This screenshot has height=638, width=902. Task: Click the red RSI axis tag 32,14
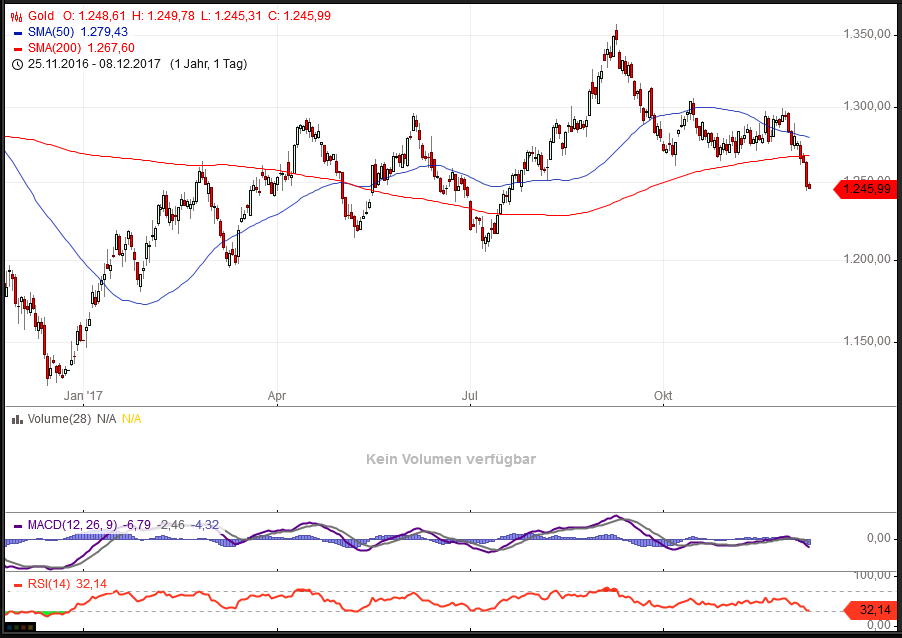click(870, 610)
